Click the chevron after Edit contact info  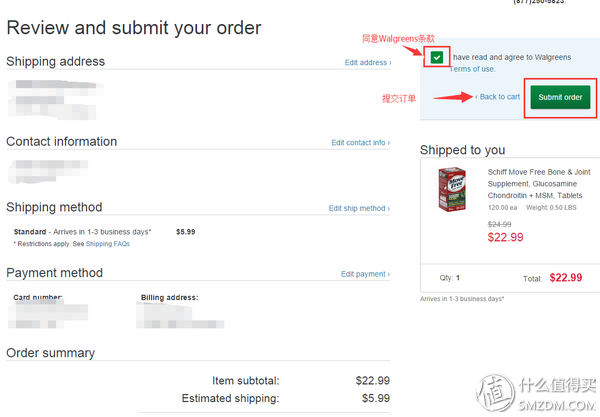click(388, 143)
